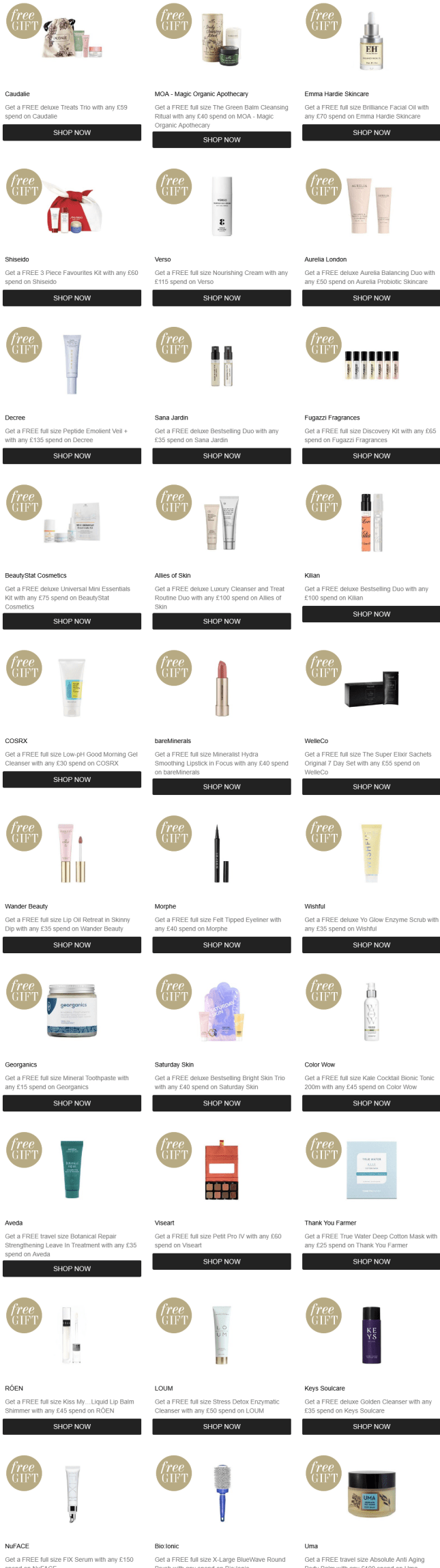This screenshot has width=440, height=1568.
Task: Click Shop Now for Fugazzi Fragrances
Action: coord(371,456)
